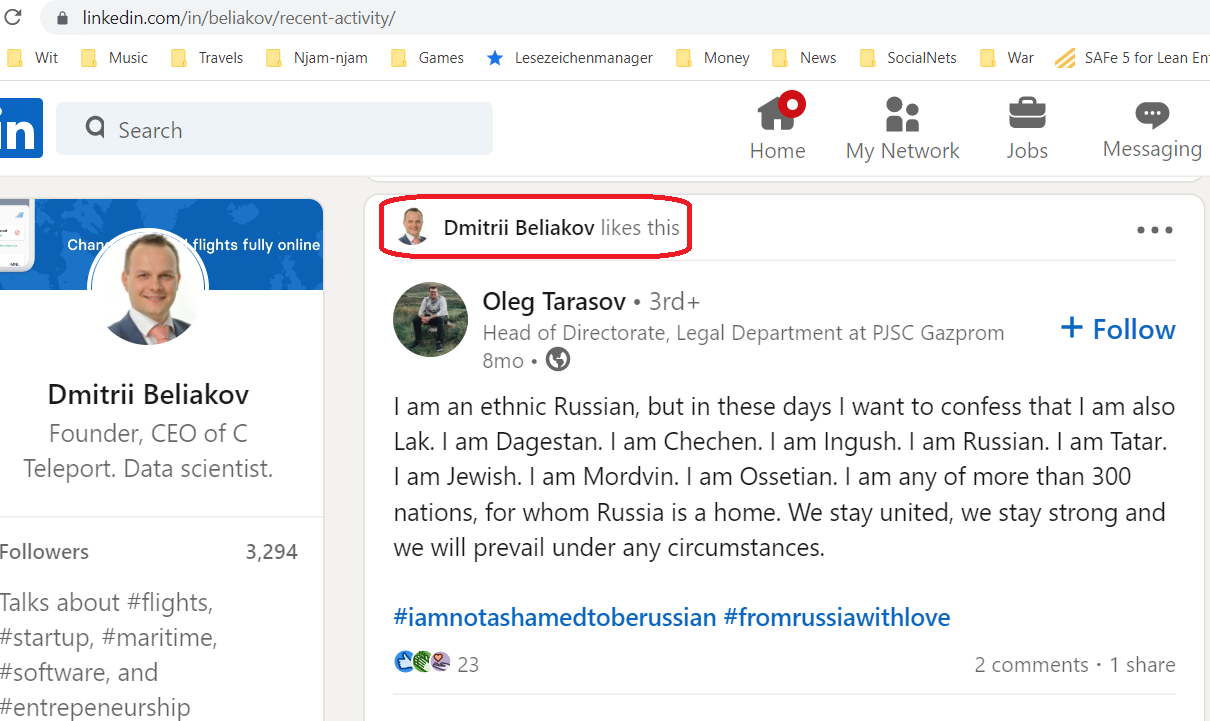Open the Njam-njam bookmarks folder

(317, 58)
